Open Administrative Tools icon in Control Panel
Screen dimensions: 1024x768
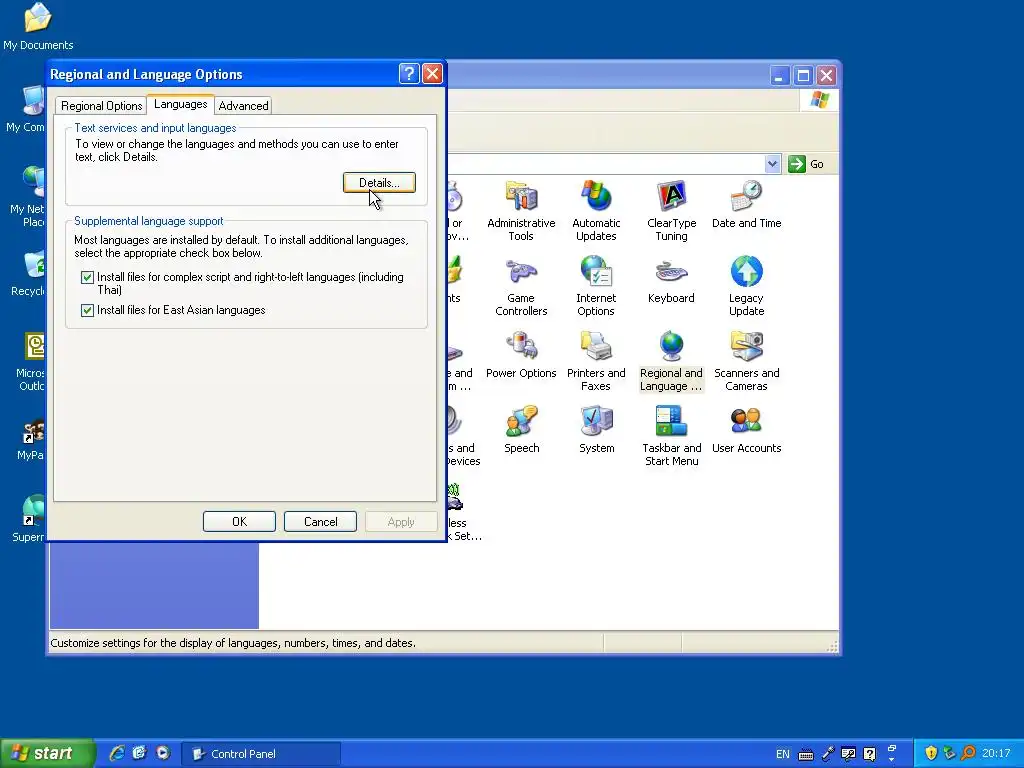[x=521, y=210]
